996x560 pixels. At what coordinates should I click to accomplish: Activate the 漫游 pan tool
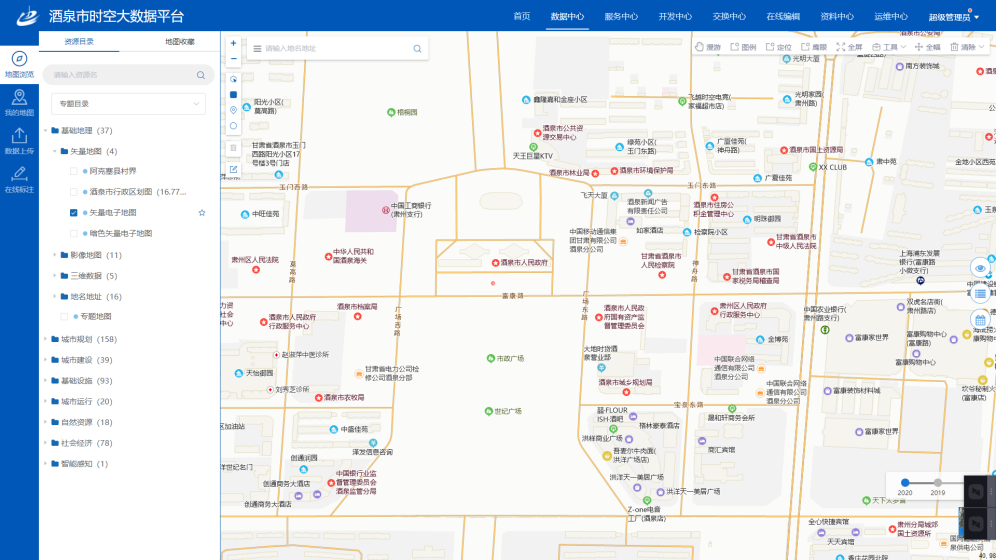point(707,47)
